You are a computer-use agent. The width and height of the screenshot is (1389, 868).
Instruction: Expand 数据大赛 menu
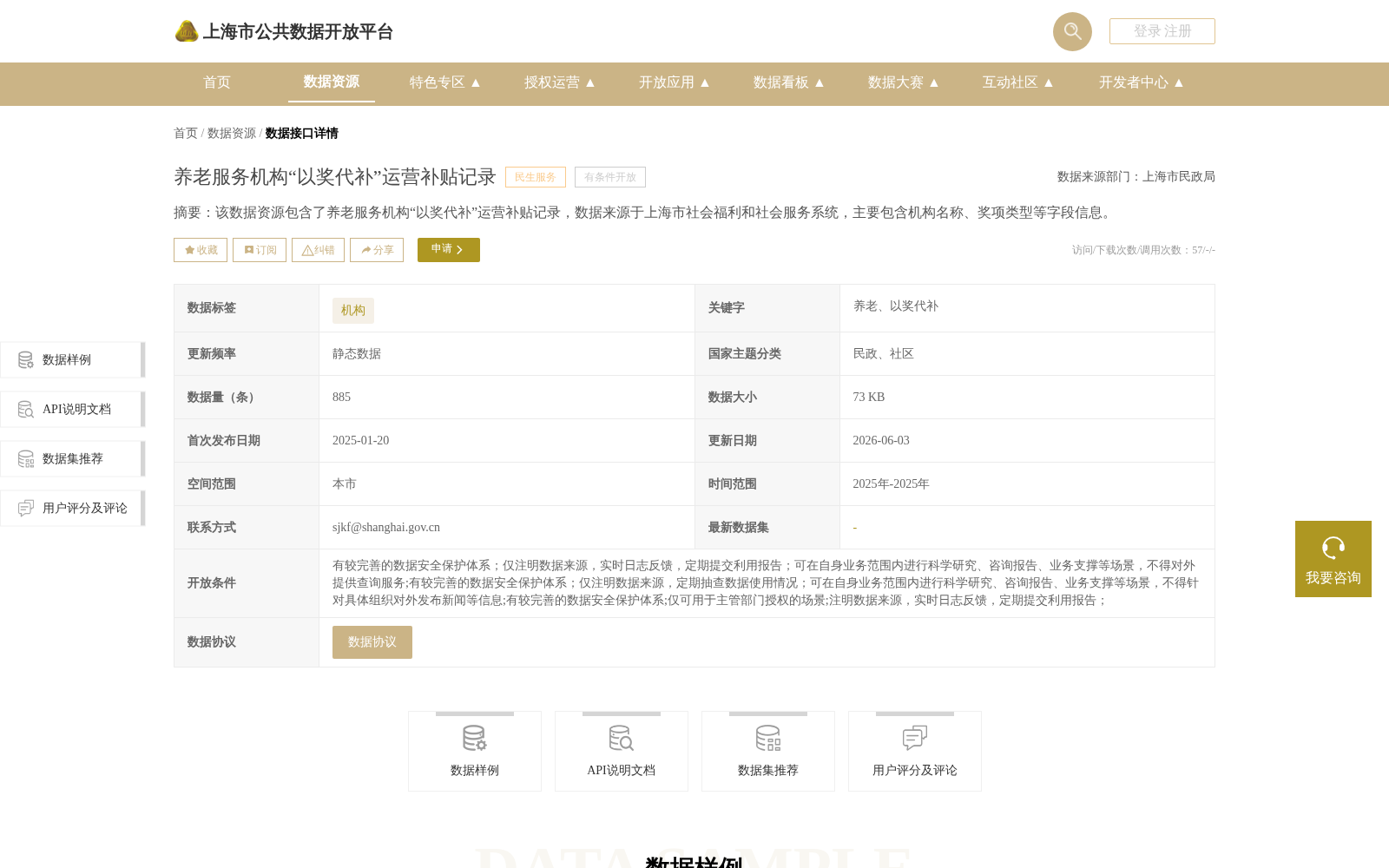904,82
